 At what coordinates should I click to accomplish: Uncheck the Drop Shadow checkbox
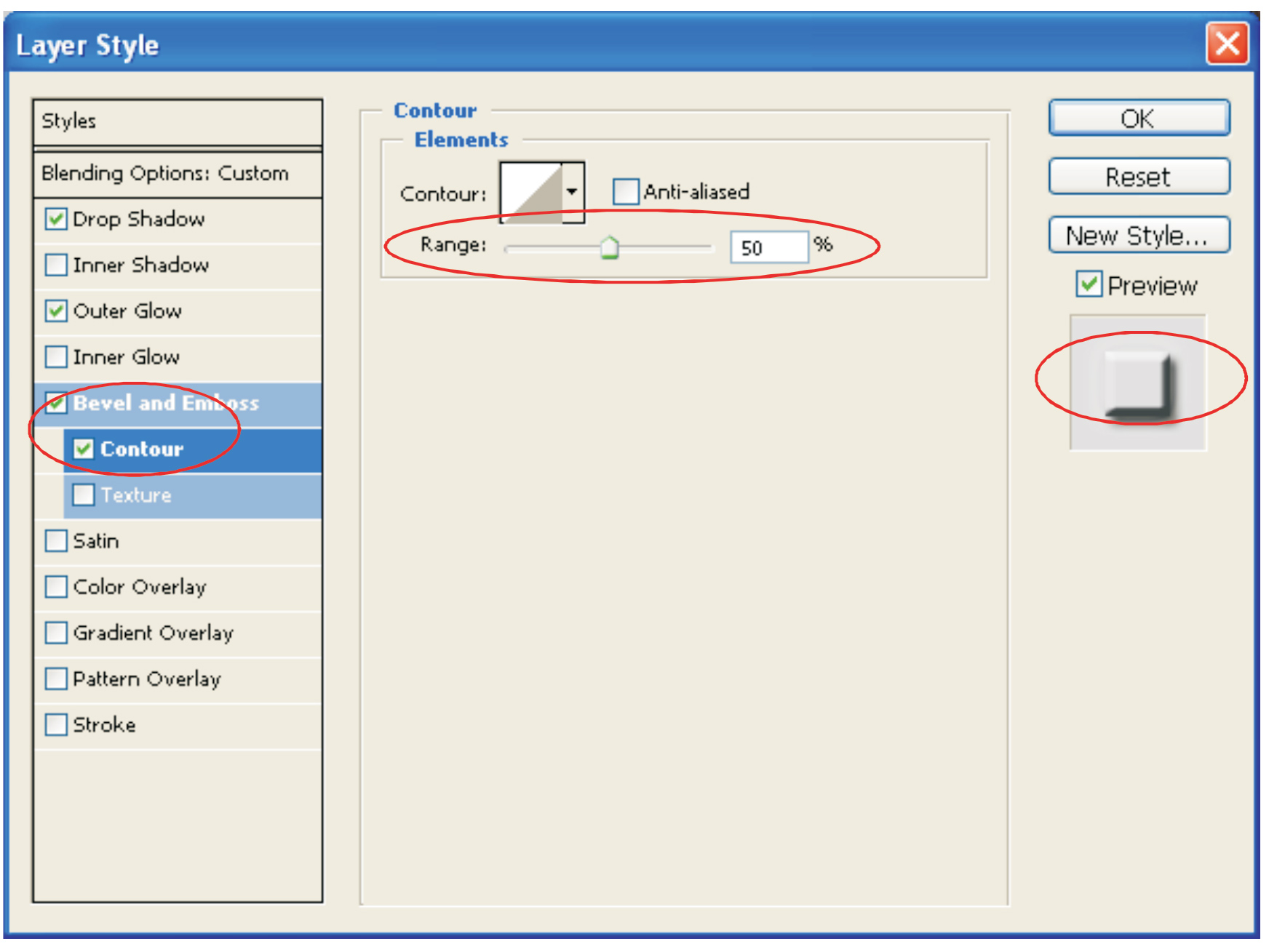(56, 219)
